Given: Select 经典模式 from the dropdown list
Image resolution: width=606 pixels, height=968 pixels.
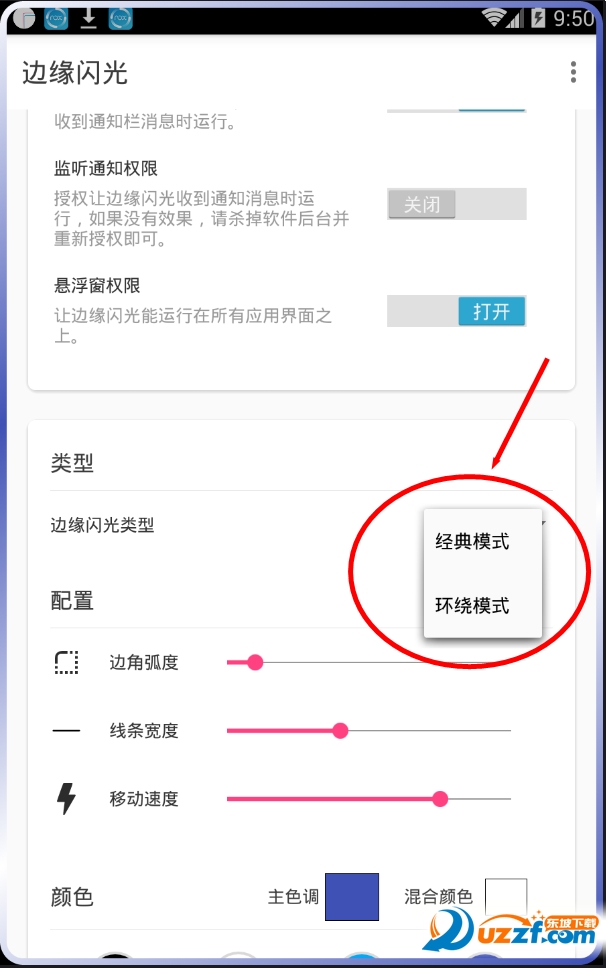Looking at the screenshot, I should 473,542.
